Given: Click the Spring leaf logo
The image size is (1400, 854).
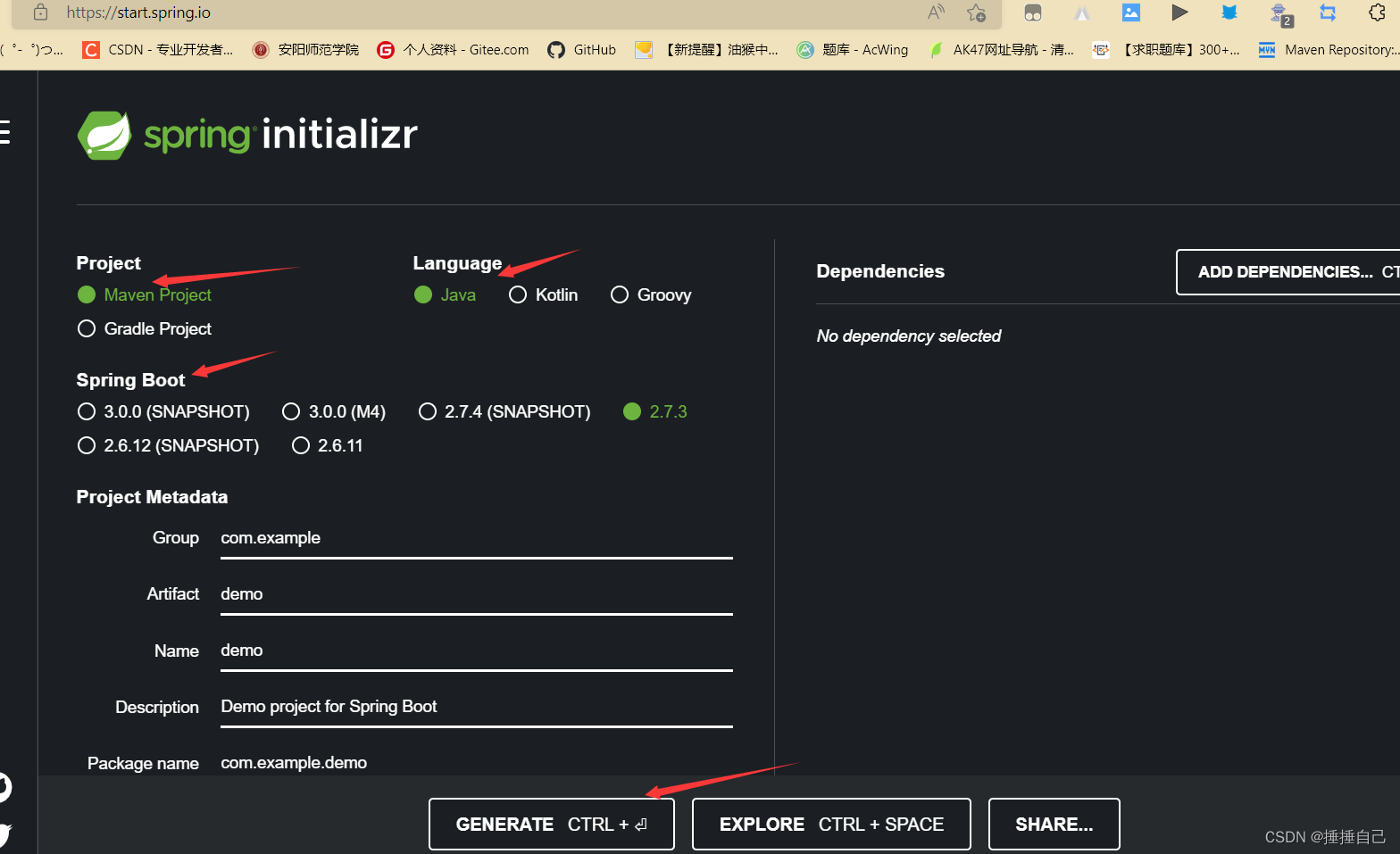Looking at the screenshot, I should point(104,136).
